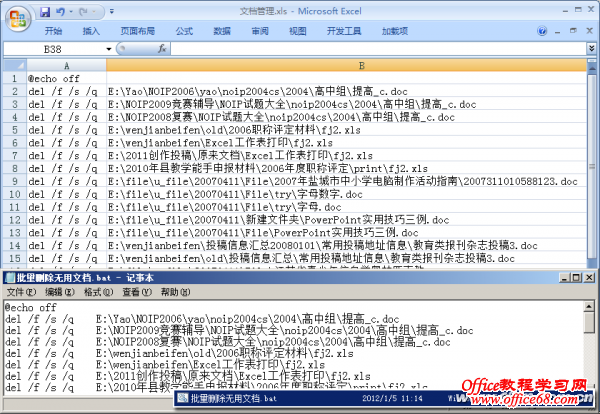Click the Redo icon in Quick Access toolbar
Viewport: 600px width, 414px height.
(83, 12)
